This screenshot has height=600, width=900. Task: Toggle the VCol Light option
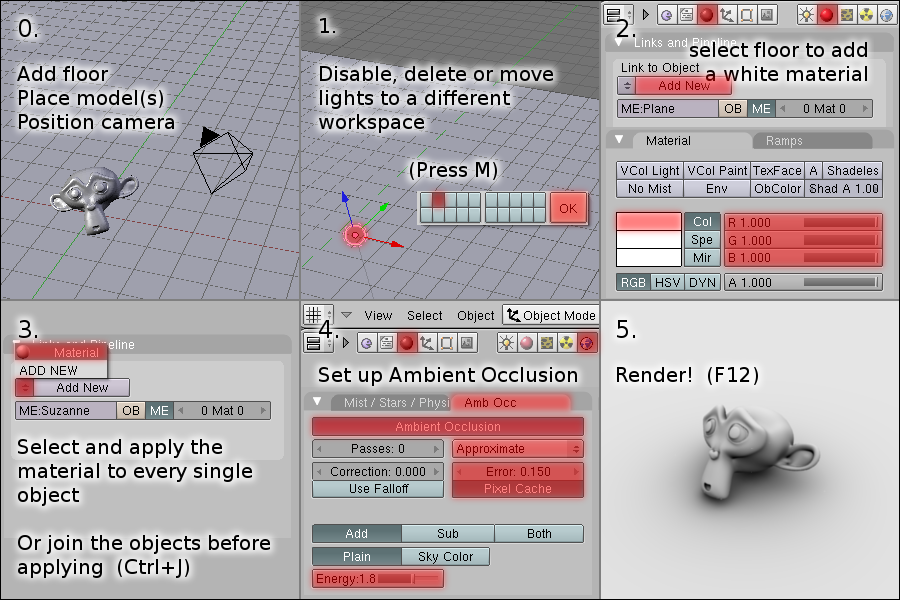[650, 171]
